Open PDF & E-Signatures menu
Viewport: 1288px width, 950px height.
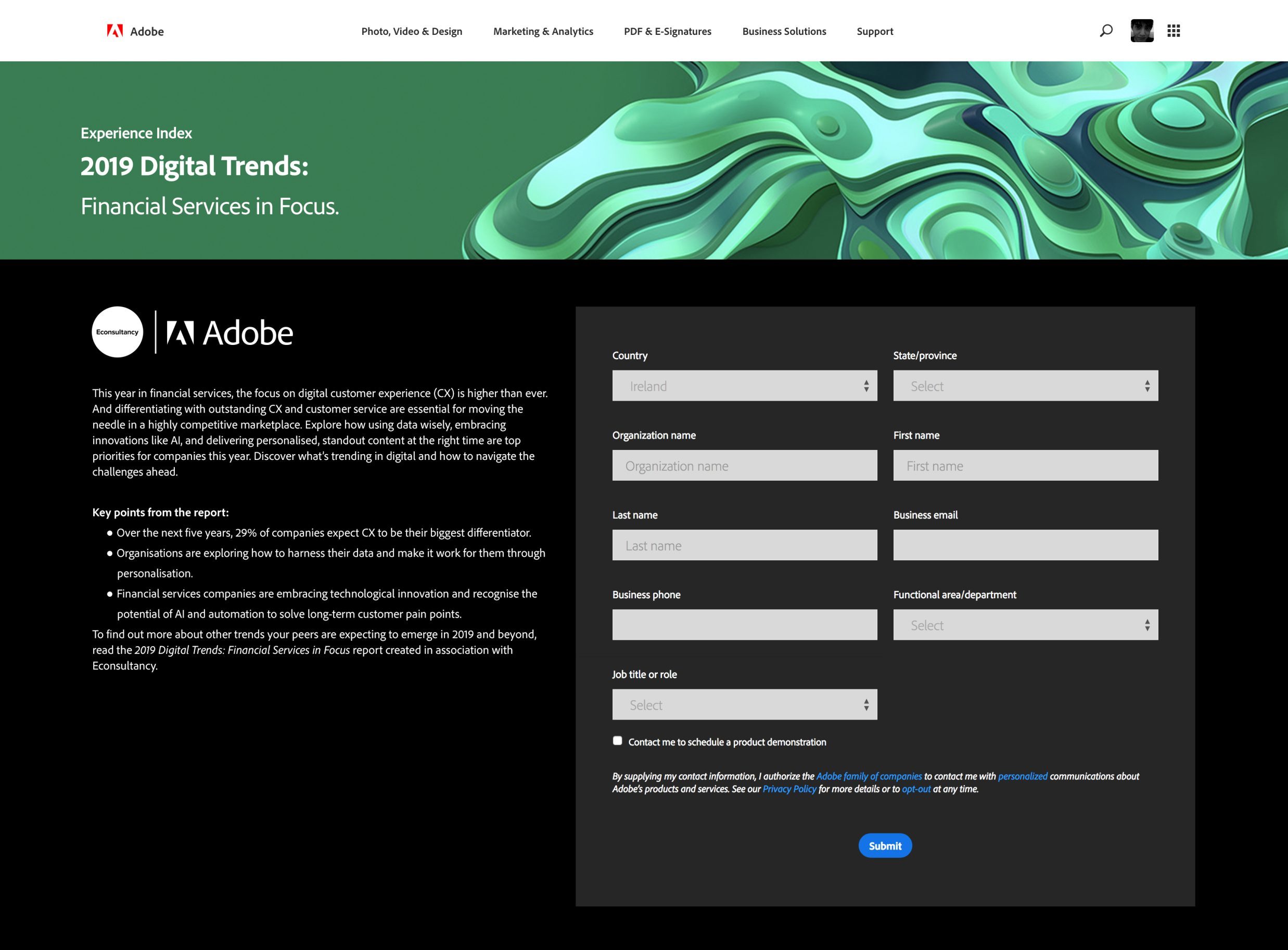coord(668,31)
